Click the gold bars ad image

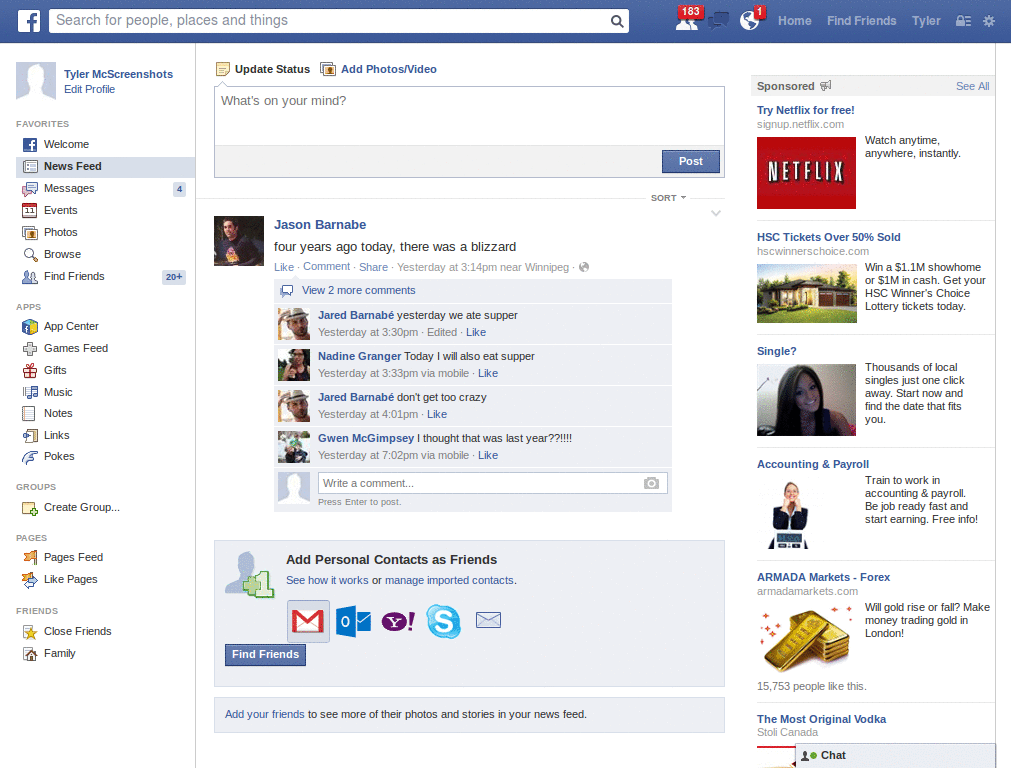(x=806, y=638)
